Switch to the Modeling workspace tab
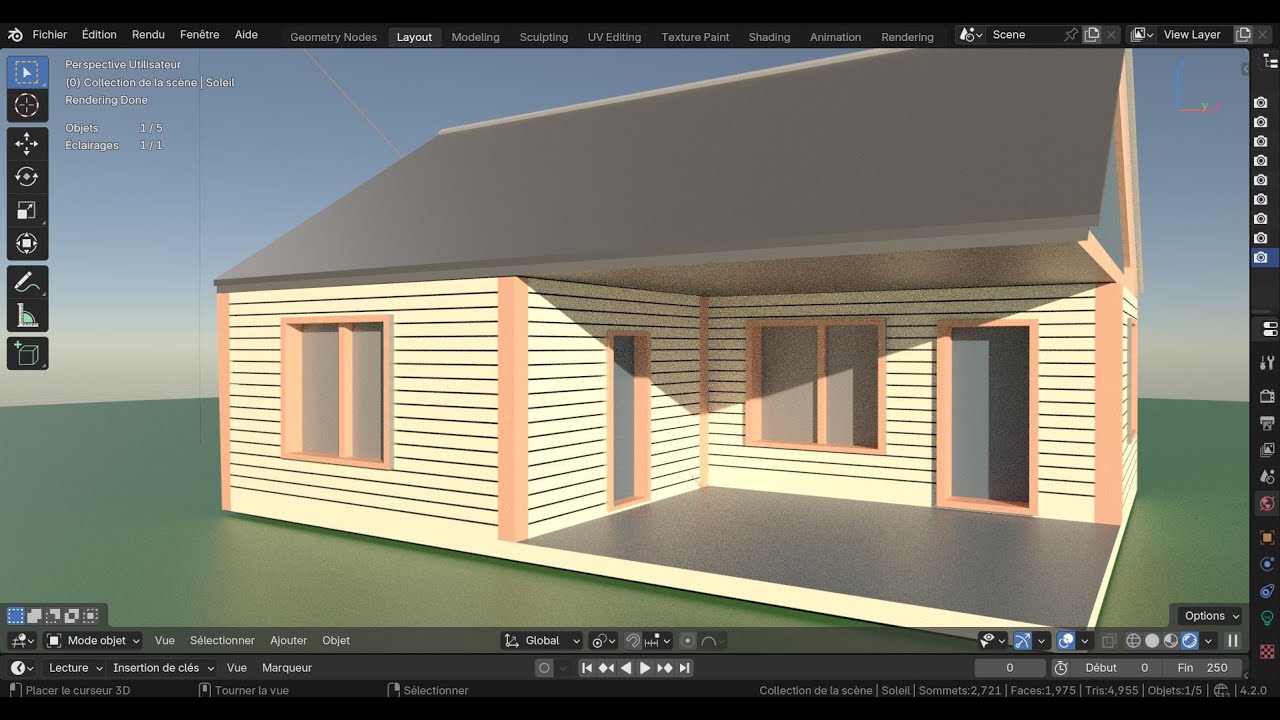 click(x=475, y=37)
